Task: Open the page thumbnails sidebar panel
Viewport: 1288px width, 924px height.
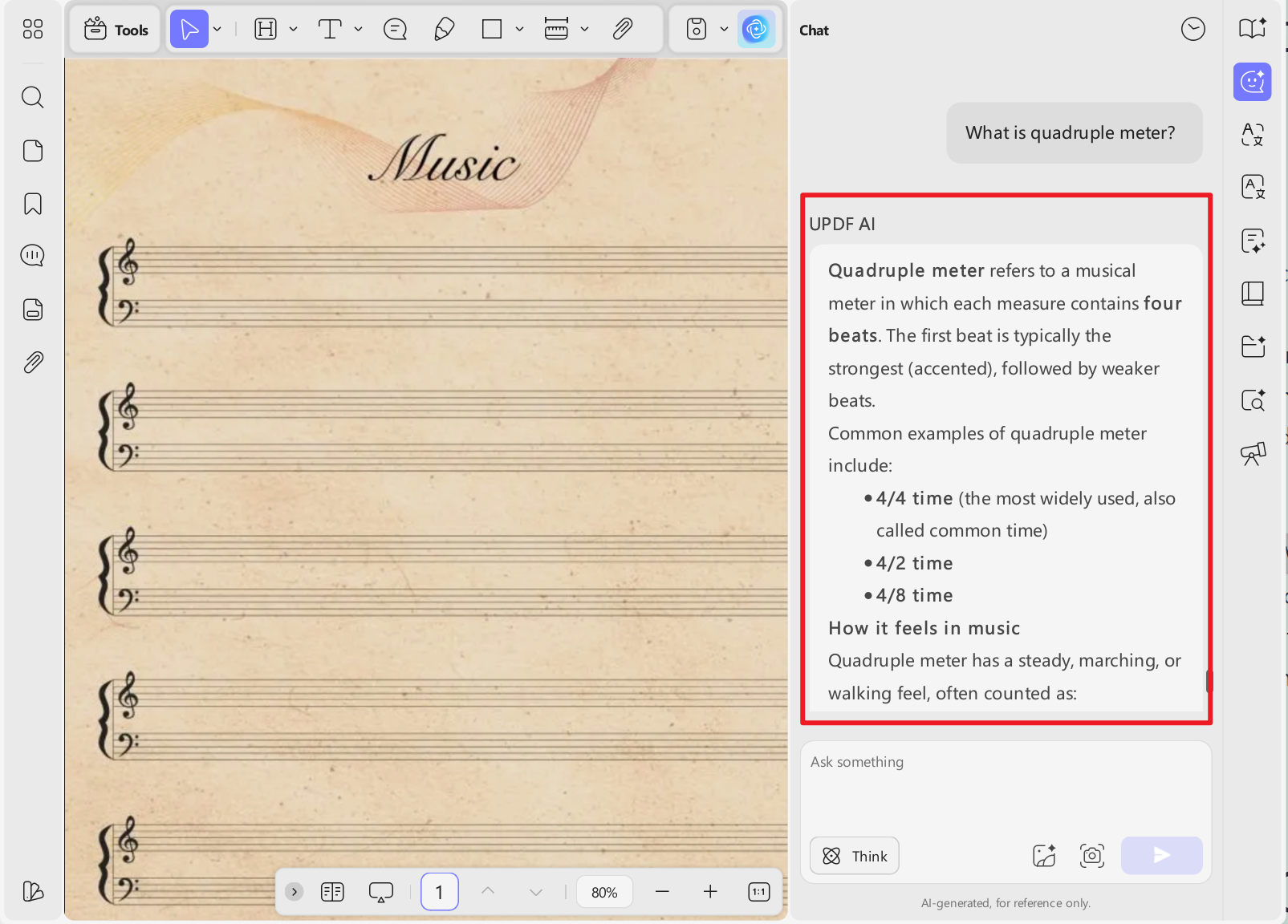Action: 33,151
